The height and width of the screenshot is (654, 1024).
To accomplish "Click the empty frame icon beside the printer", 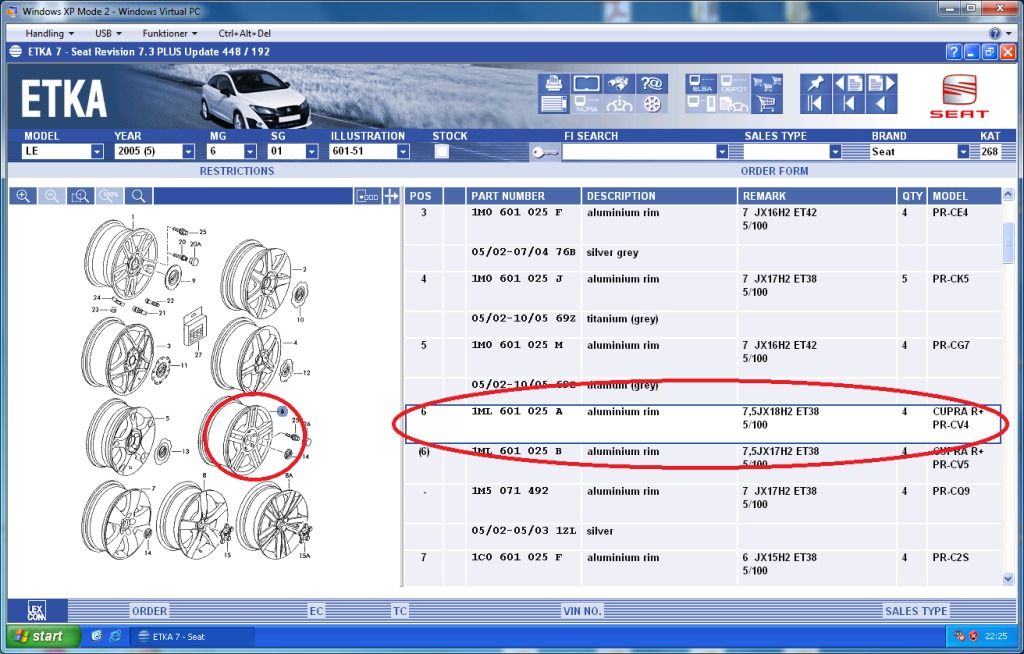I will tap(586, 83).
